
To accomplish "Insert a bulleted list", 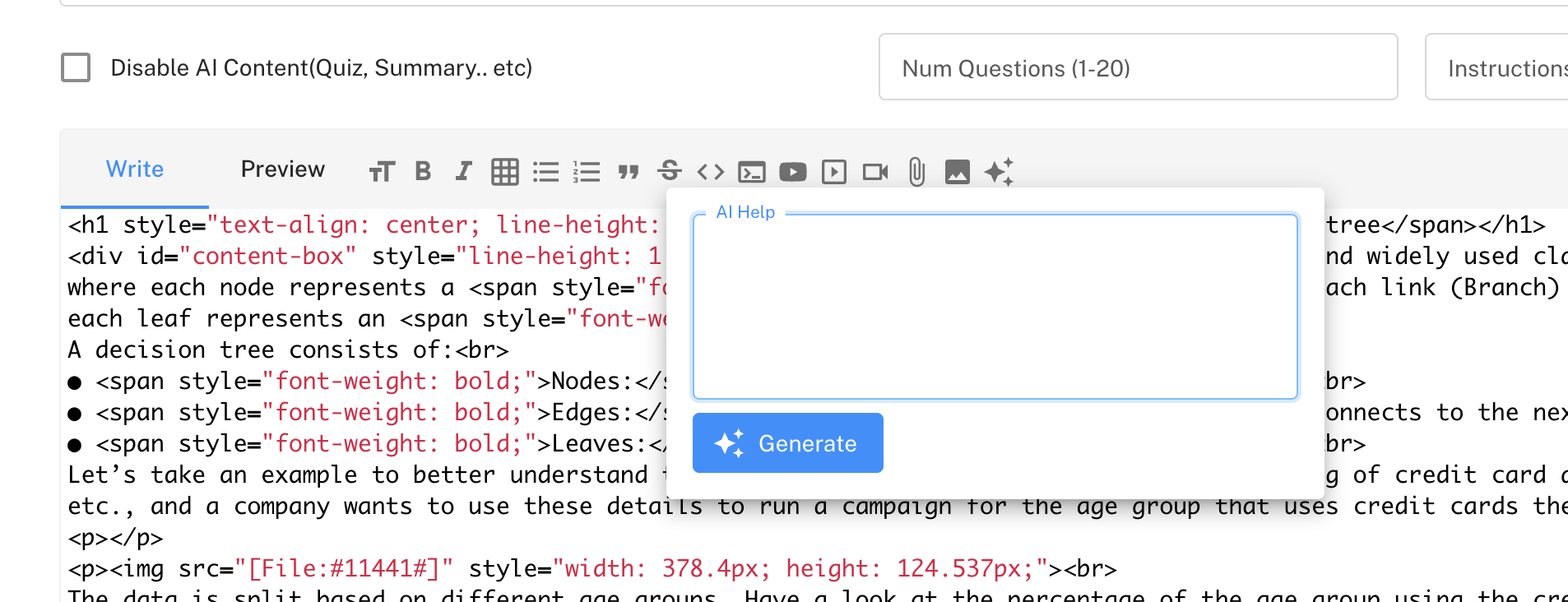I will tap(545, 172).
